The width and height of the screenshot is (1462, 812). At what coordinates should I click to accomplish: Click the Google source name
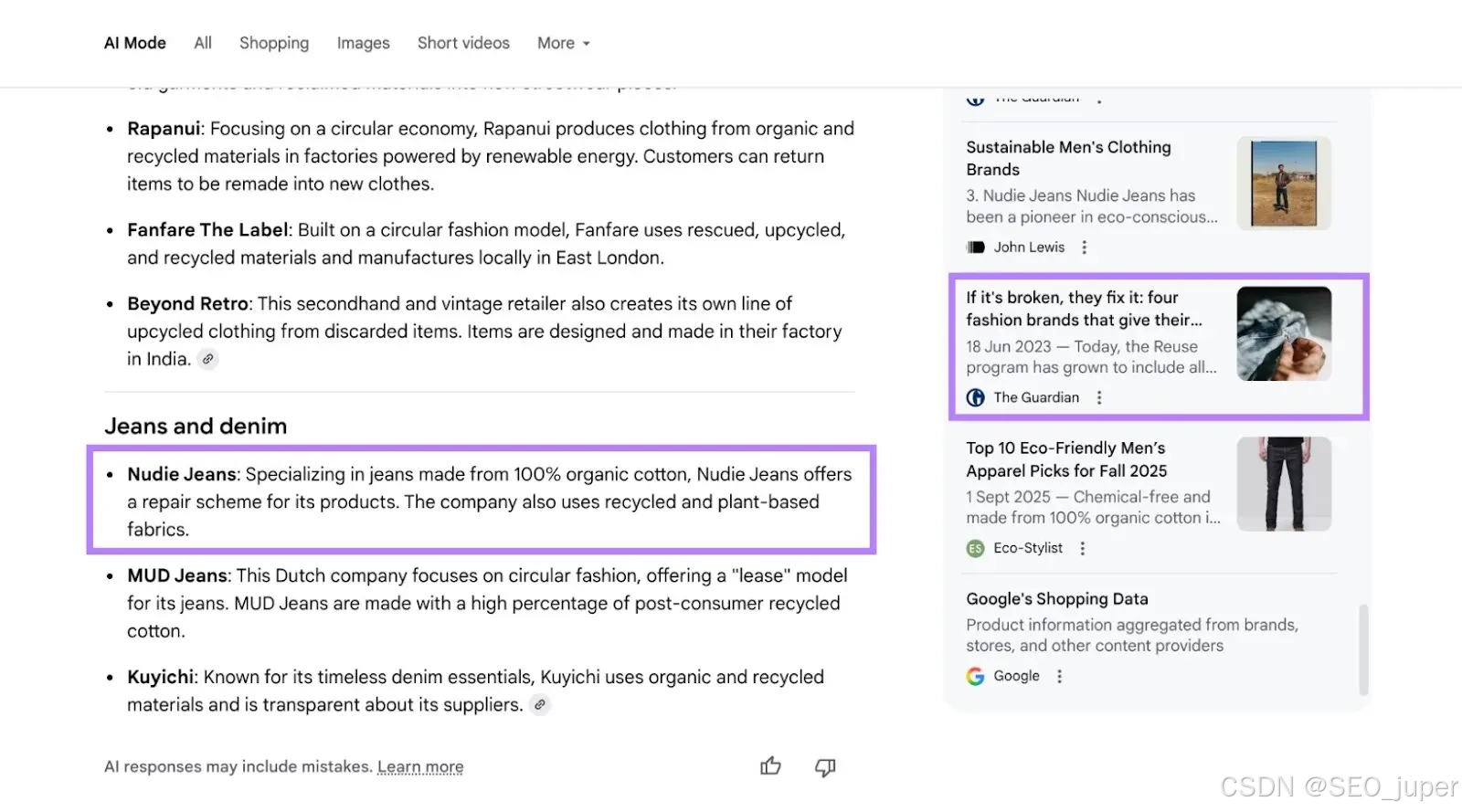point(1016,676)
